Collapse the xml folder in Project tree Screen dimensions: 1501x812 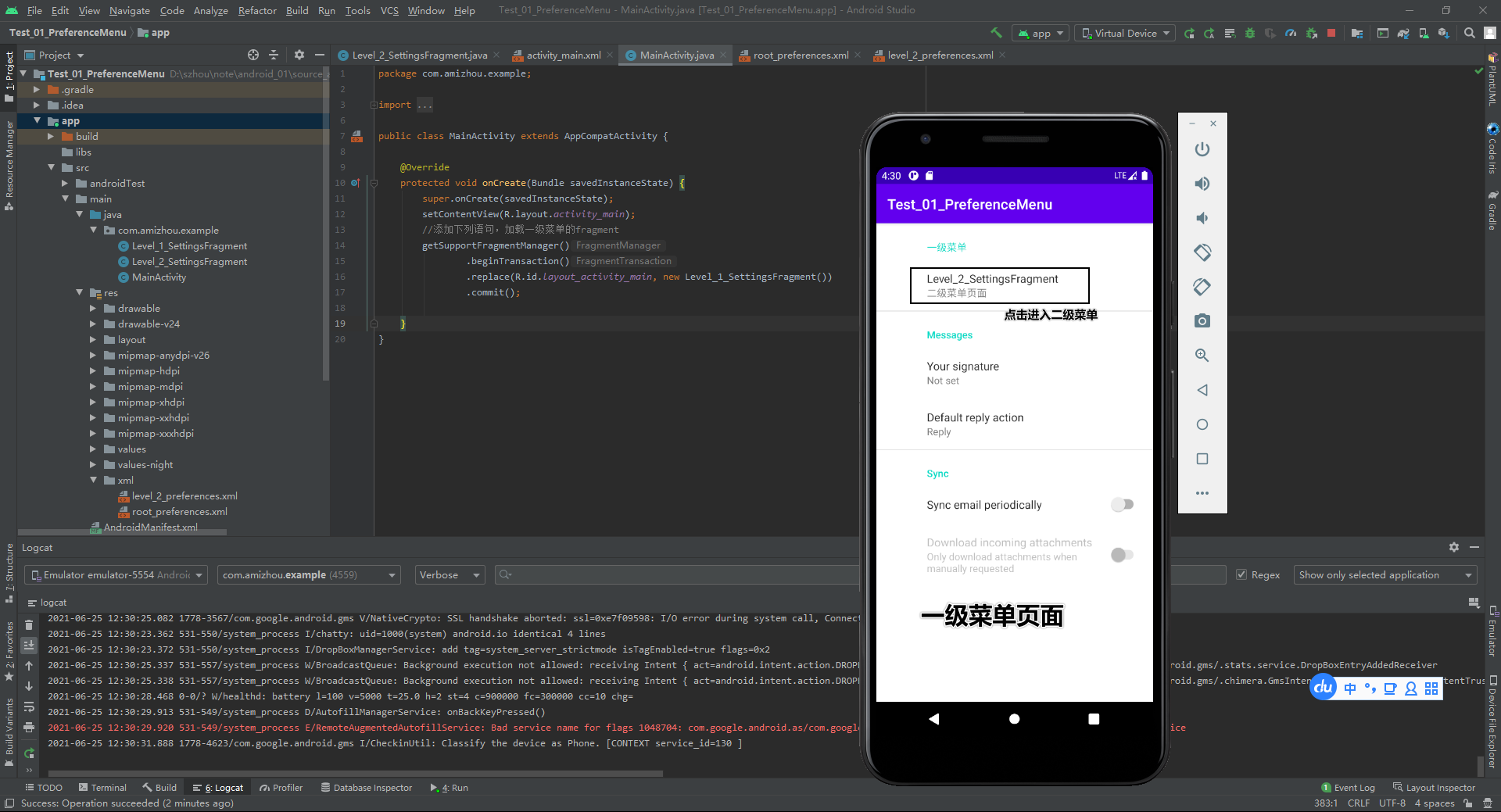94,480
